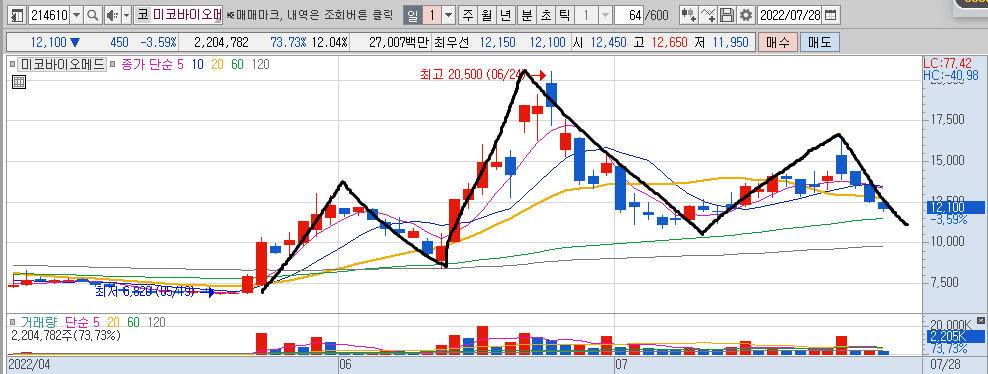Expand the stock code 214610 dropdown
This screenshot has height=374, width=988.
(x=76, y=15)
